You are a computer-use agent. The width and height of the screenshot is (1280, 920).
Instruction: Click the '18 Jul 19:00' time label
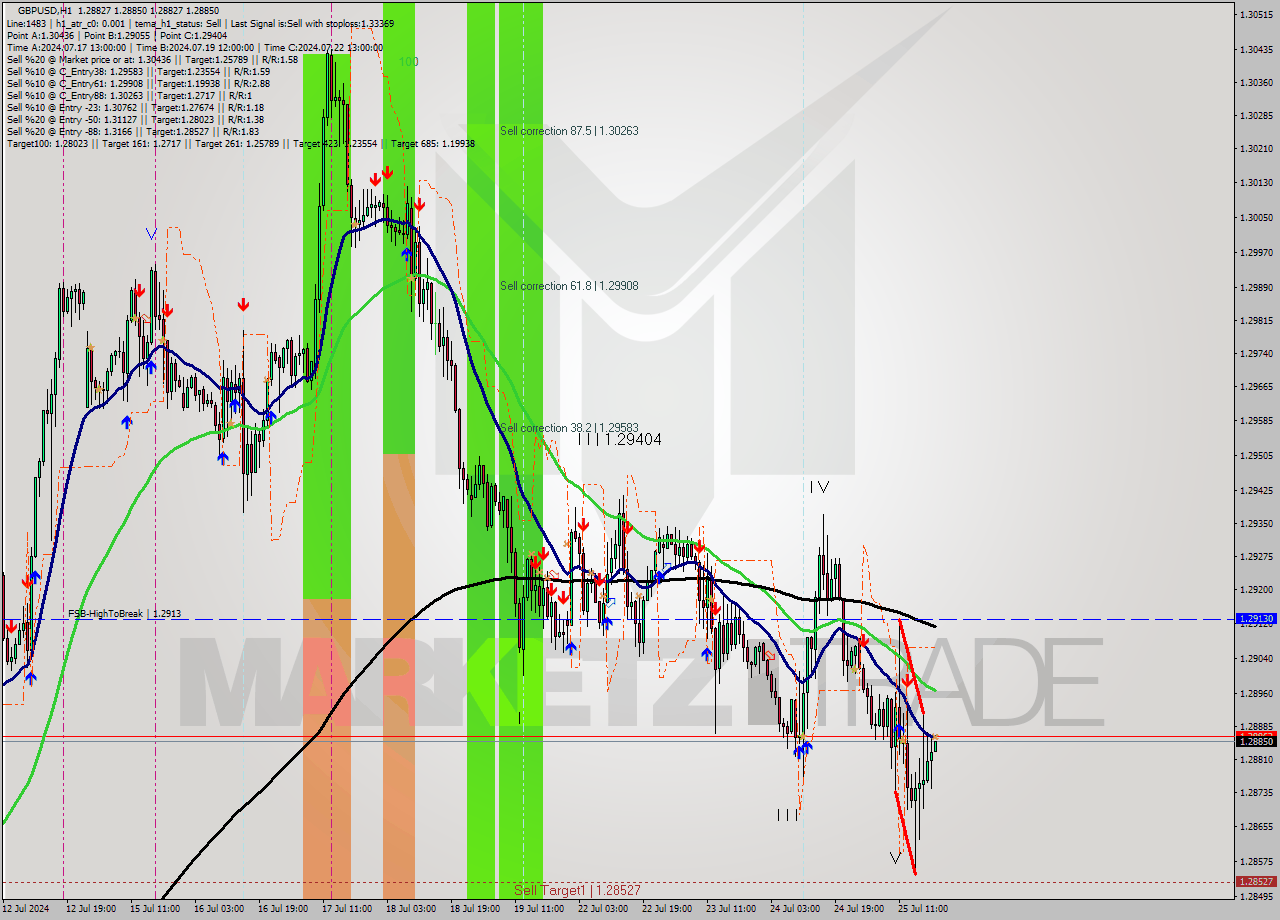pos(475,908)
